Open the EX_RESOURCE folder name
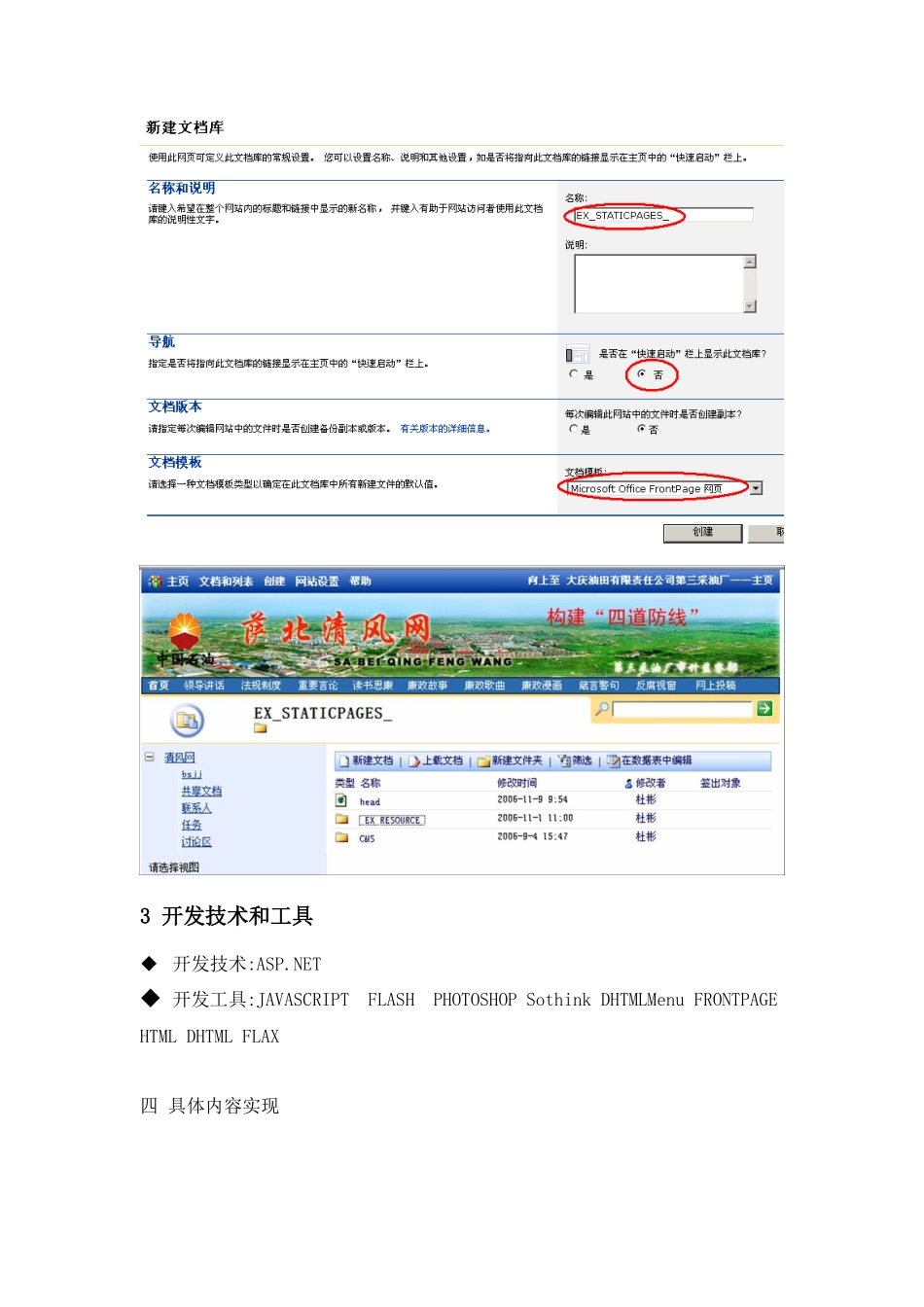Viewport: 924px width, 1307px height. (x=392, y=821)
